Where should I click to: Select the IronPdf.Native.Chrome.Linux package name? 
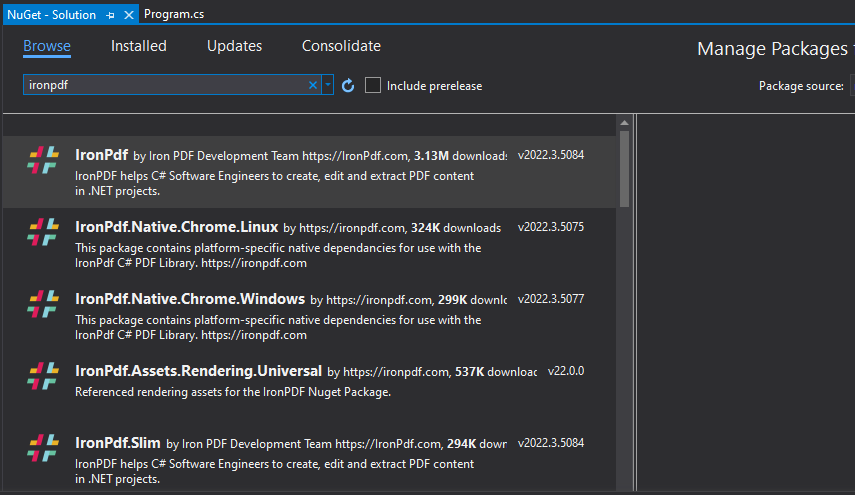(x=177, y=227)
